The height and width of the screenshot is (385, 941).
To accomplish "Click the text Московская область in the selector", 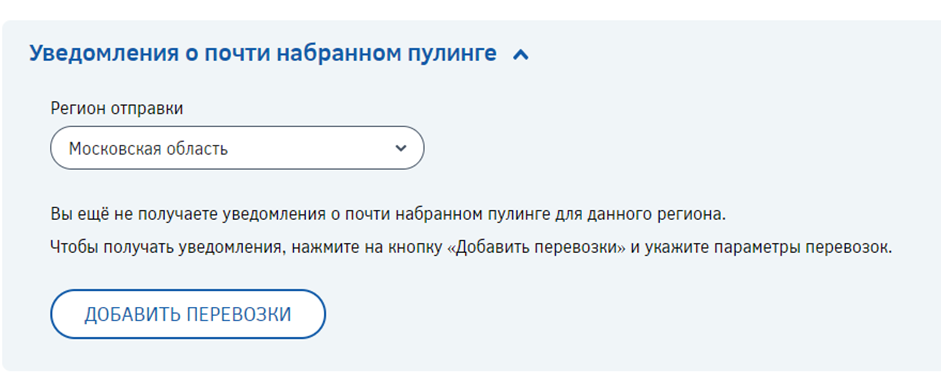I will [148, 148].
